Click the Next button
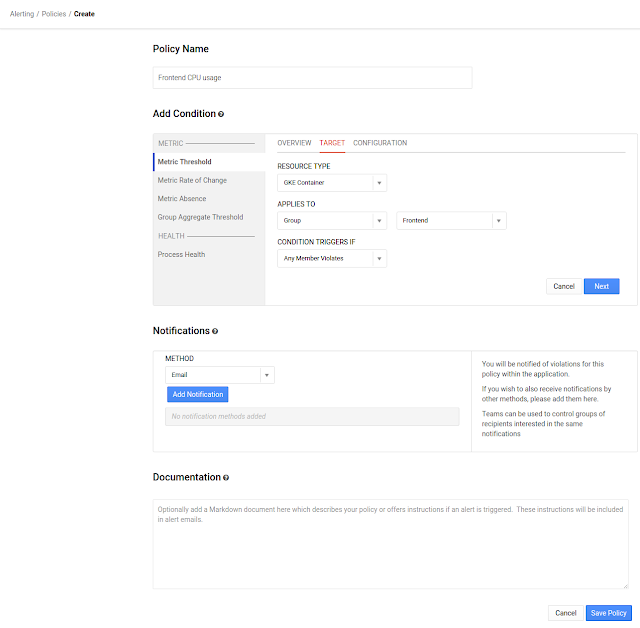Screen dimensions: 640x628 (x=601, y=286)
